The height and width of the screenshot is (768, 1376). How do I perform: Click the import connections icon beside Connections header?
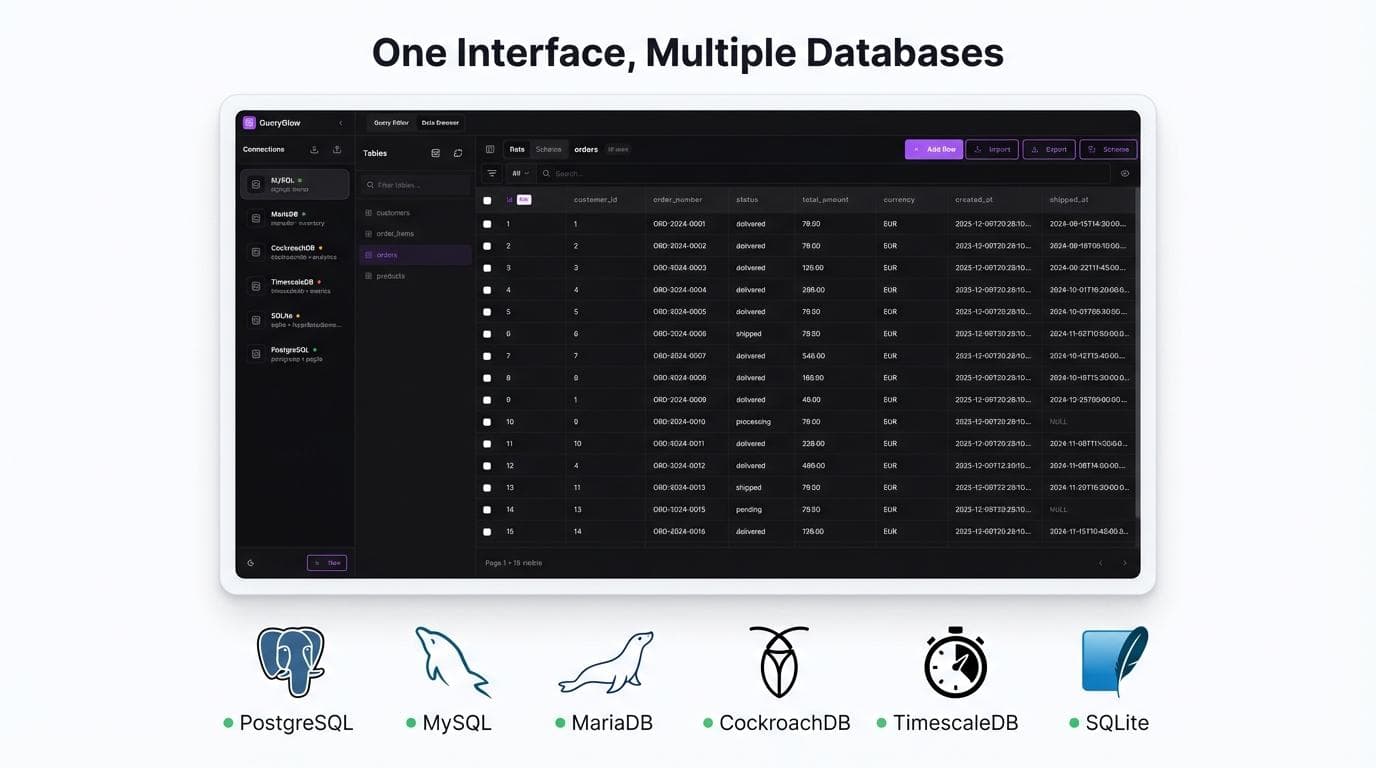point(313,149)
